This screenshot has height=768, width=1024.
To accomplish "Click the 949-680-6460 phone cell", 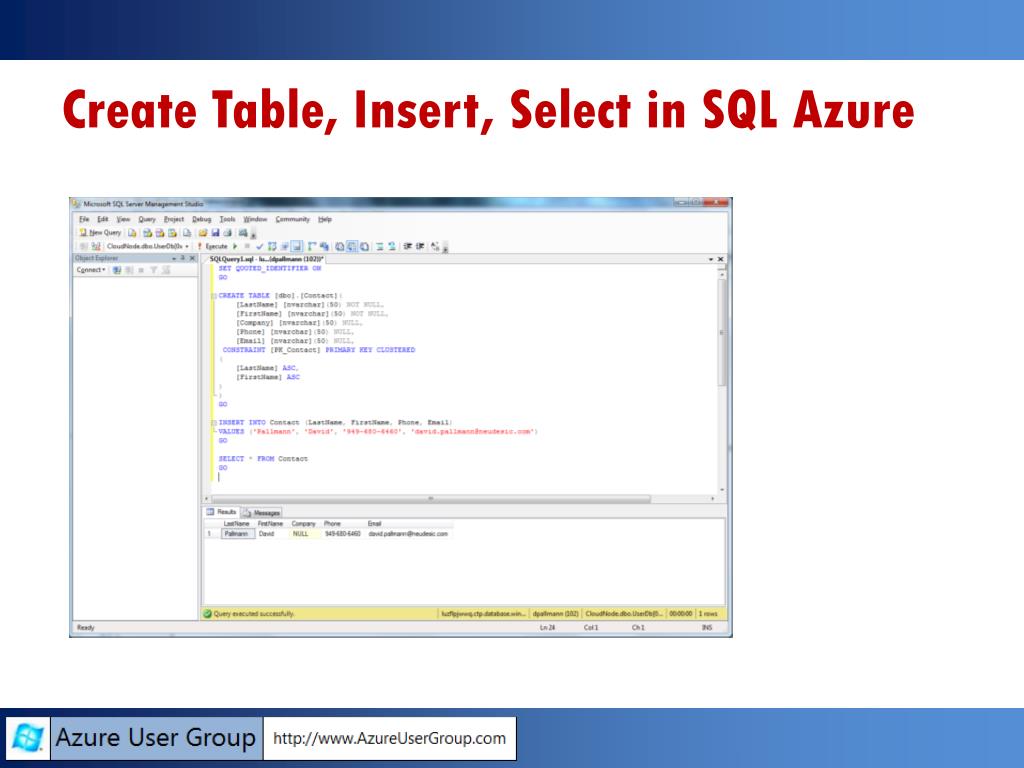I will (342, 534).
